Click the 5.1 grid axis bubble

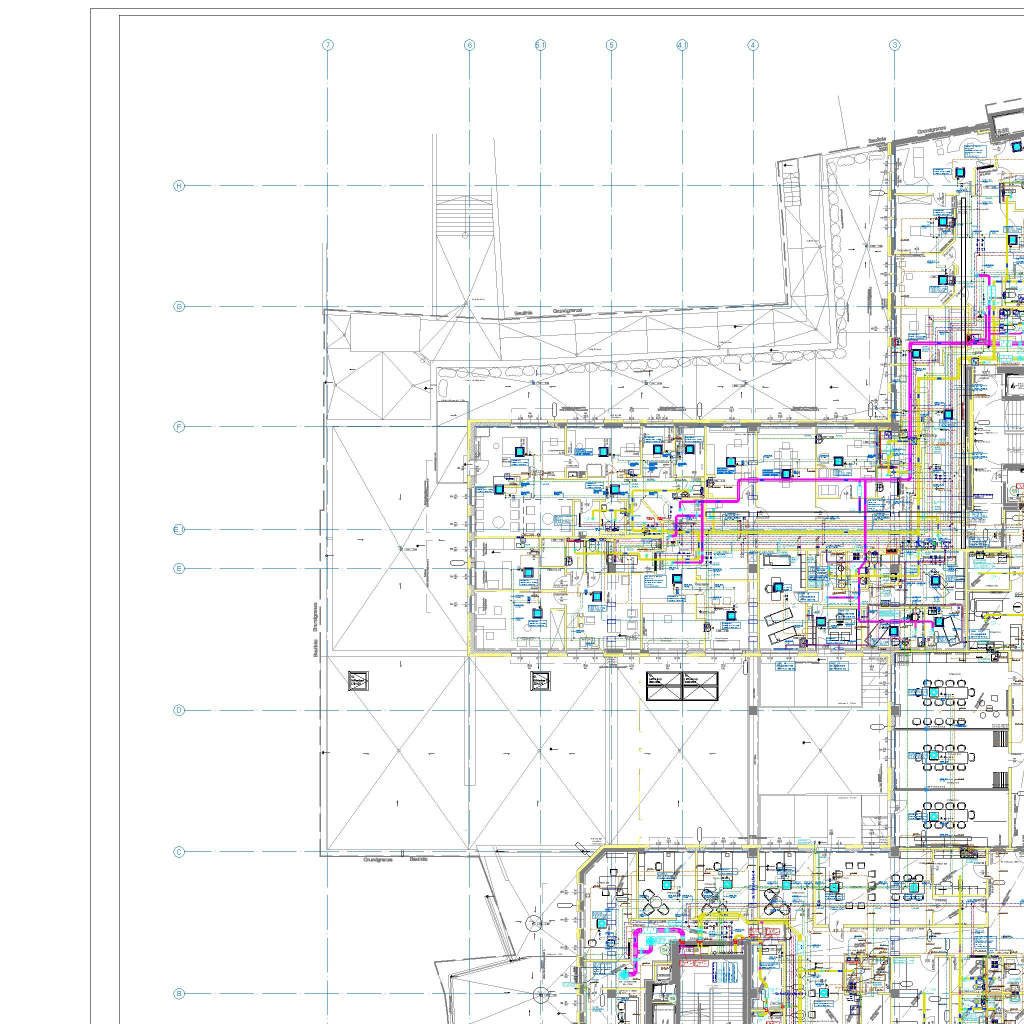click(x=541, y=45)
